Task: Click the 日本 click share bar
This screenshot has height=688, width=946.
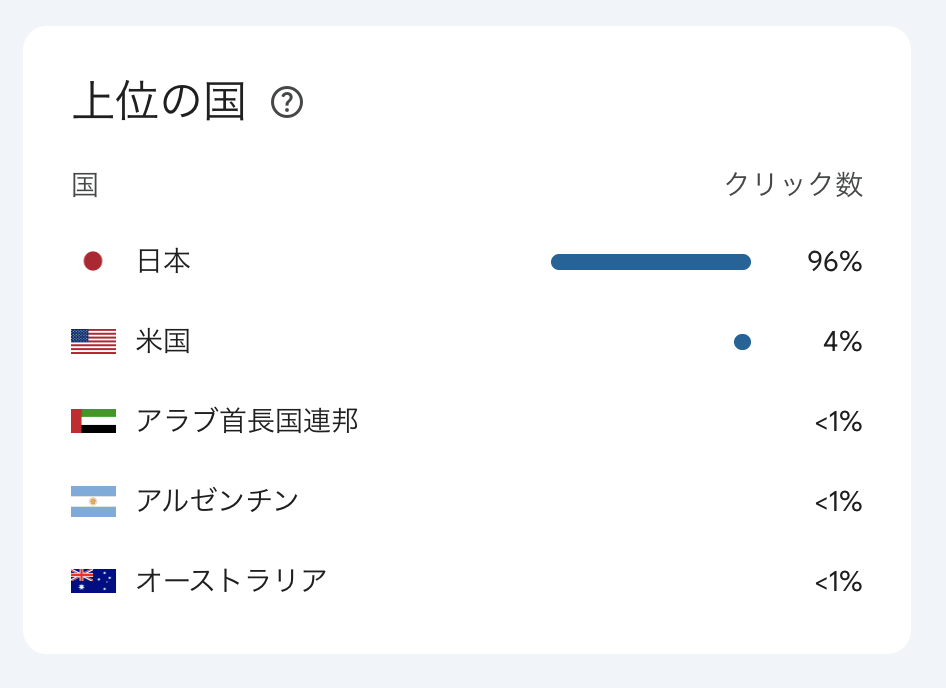Action: (650, 262)
